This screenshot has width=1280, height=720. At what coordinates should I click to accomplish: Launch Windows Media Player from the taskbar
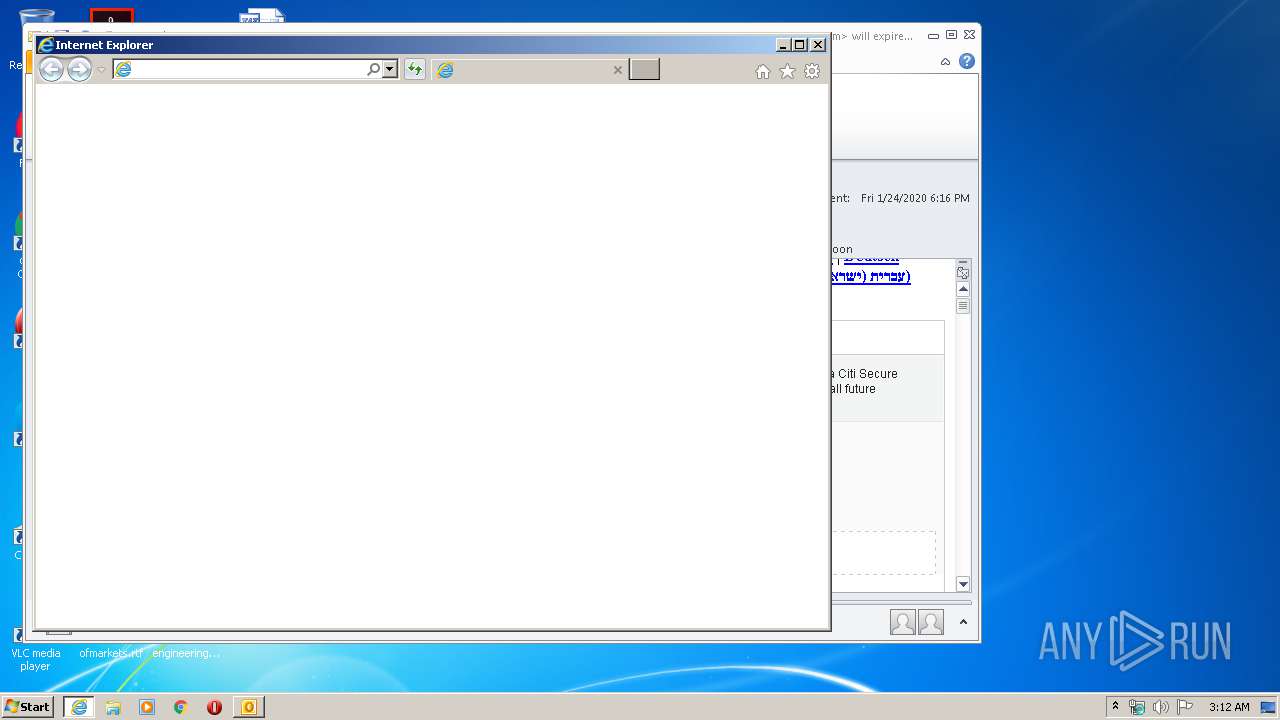(x=147, y=707)
